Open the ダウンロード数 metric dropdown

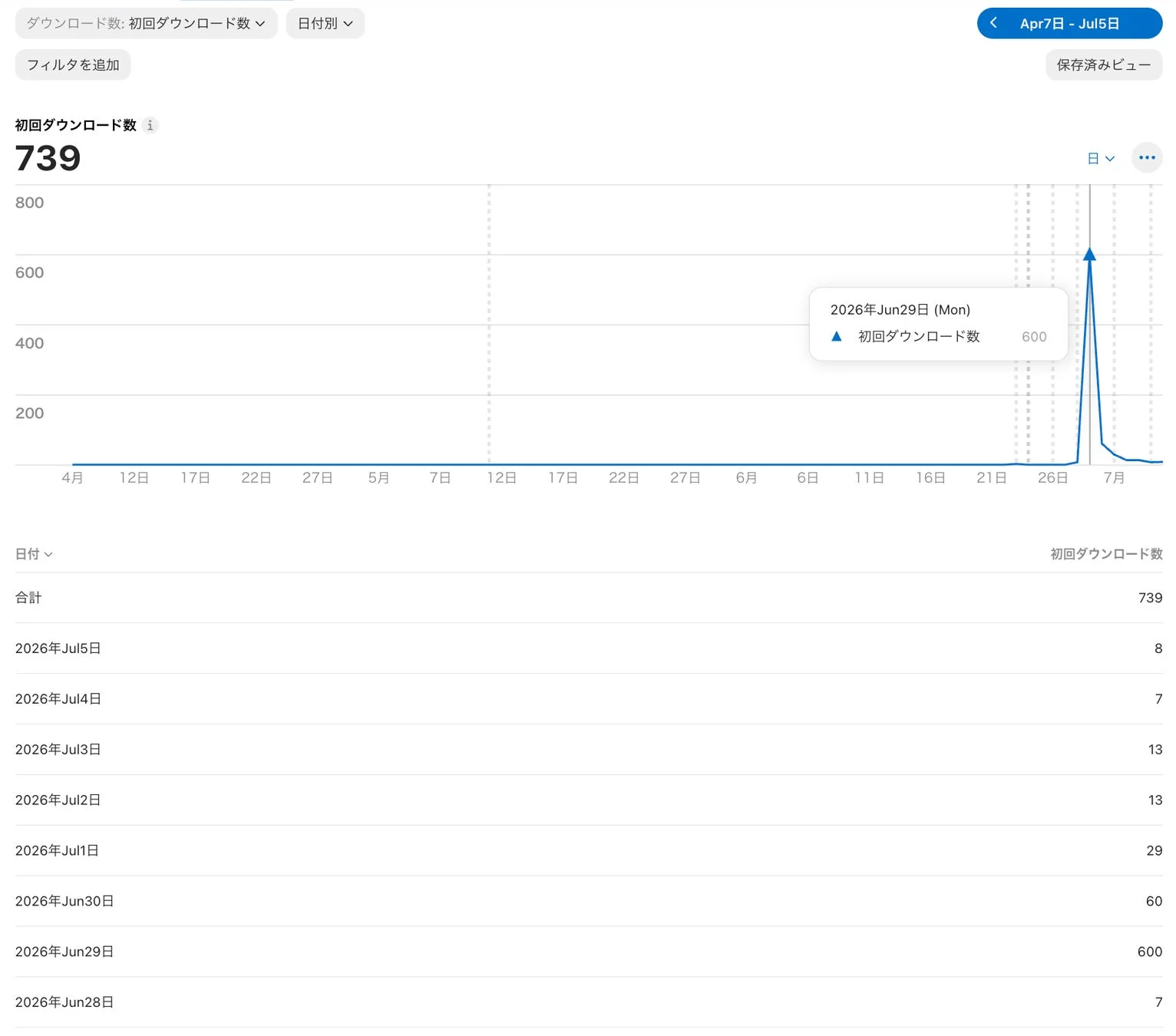click(146, 24)
